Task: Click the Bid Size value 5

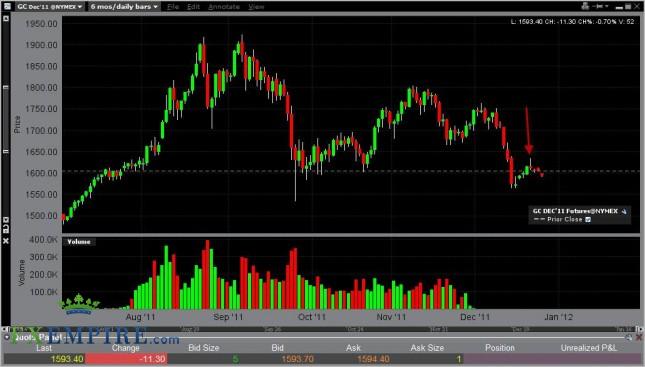Action: (x=236, y=359)
